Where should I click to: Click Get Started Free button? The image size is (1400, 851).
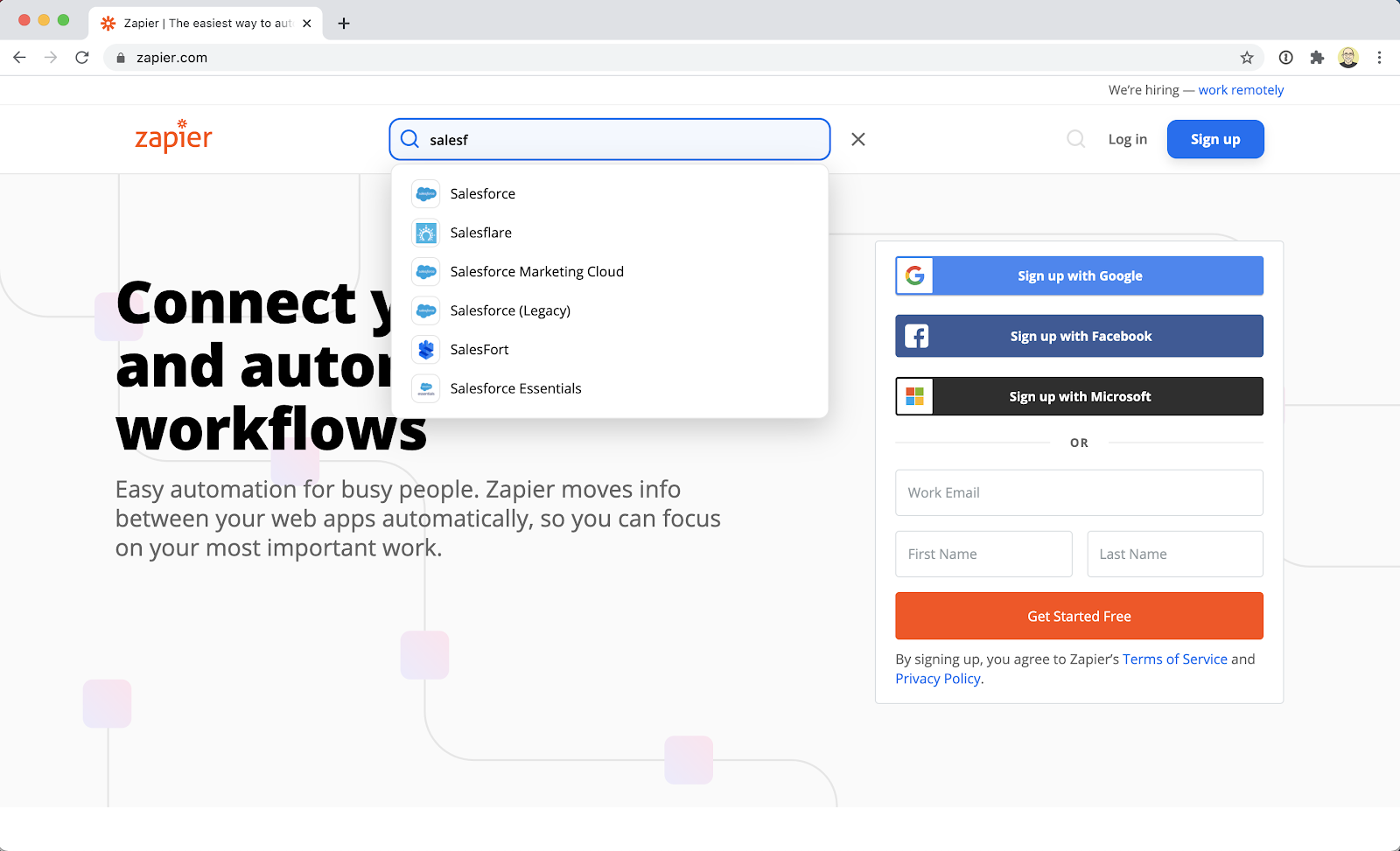[x=1079, y=616]
